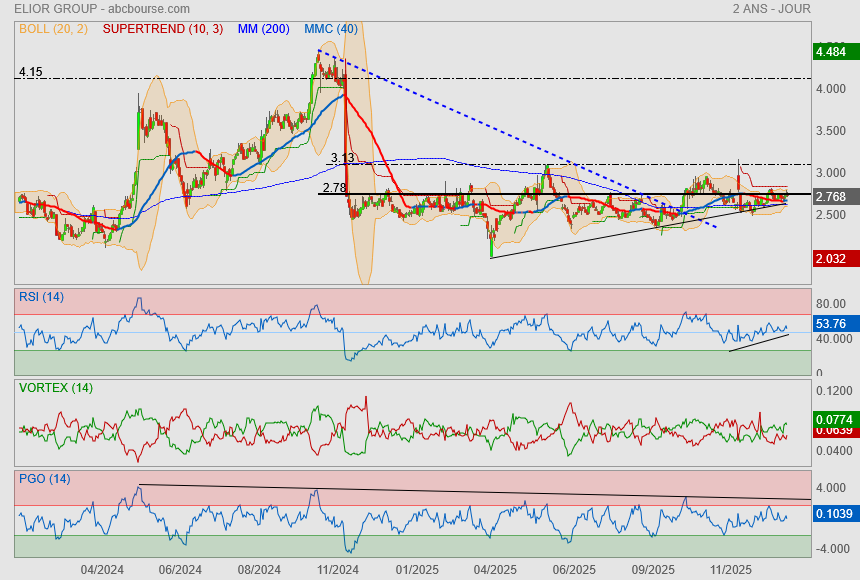Click the 11/2024 date on time axis
860x580 pixels.
point(338,569)
